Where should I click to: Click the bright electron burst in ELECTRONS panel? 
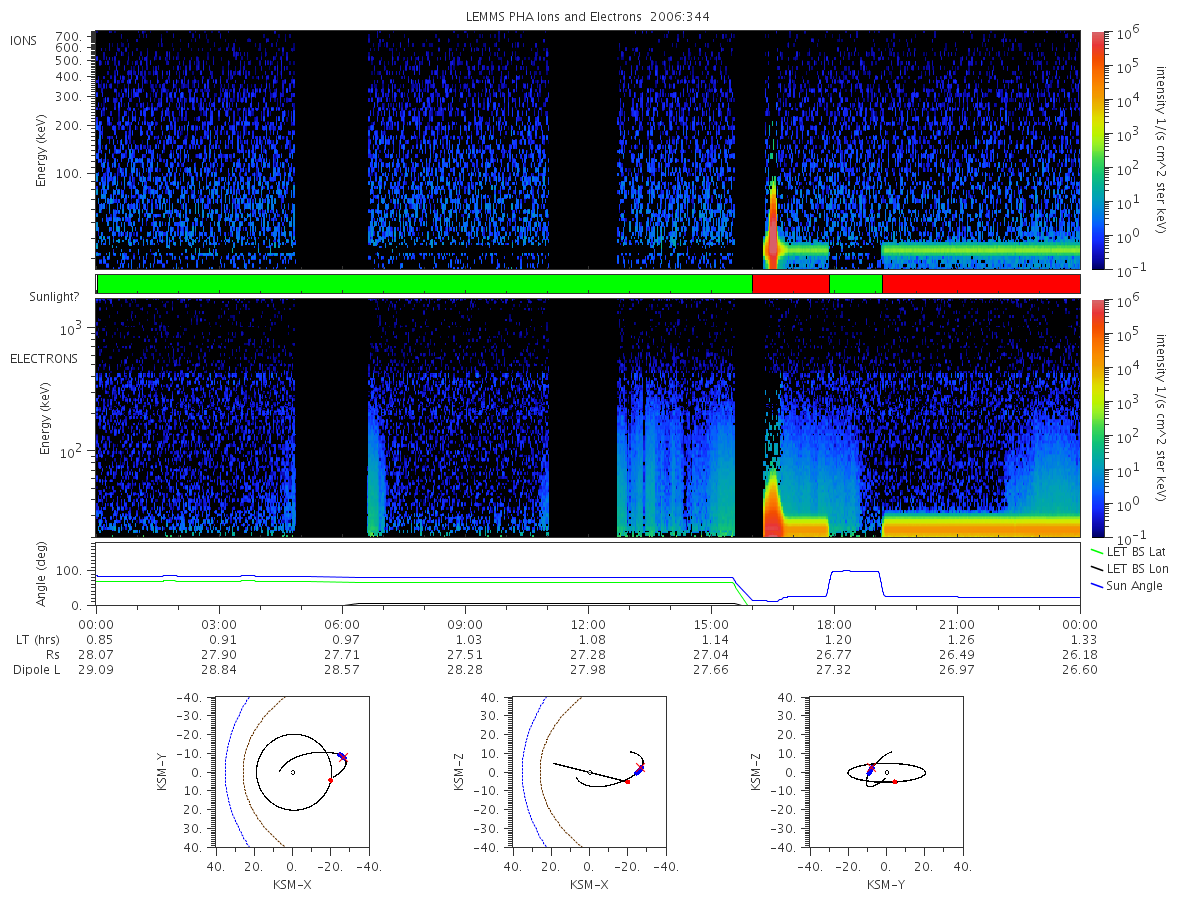pyautogui.click(x=772, y=505)
